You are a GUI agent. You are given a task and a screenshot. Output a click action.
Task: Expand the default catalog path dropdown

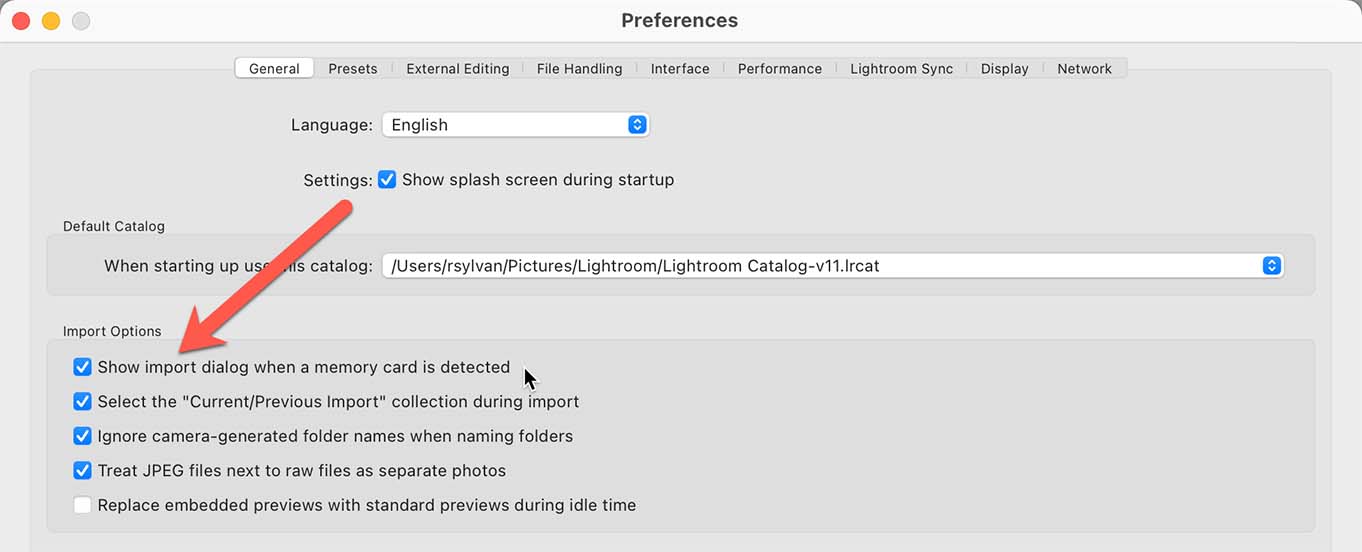832,266
